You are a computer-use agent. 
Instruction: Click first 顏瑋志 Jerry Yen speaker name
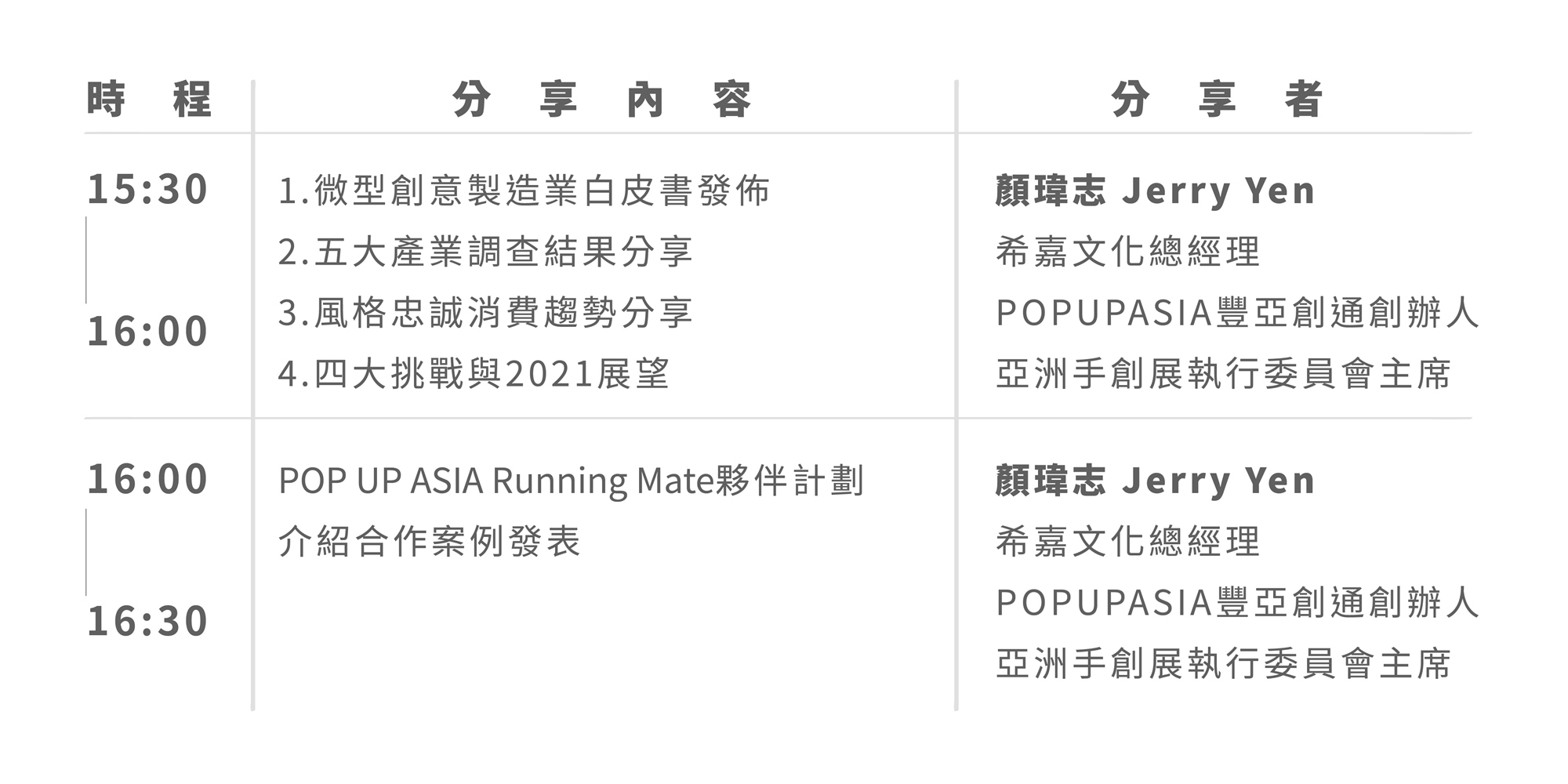(x=1155, y=191)
